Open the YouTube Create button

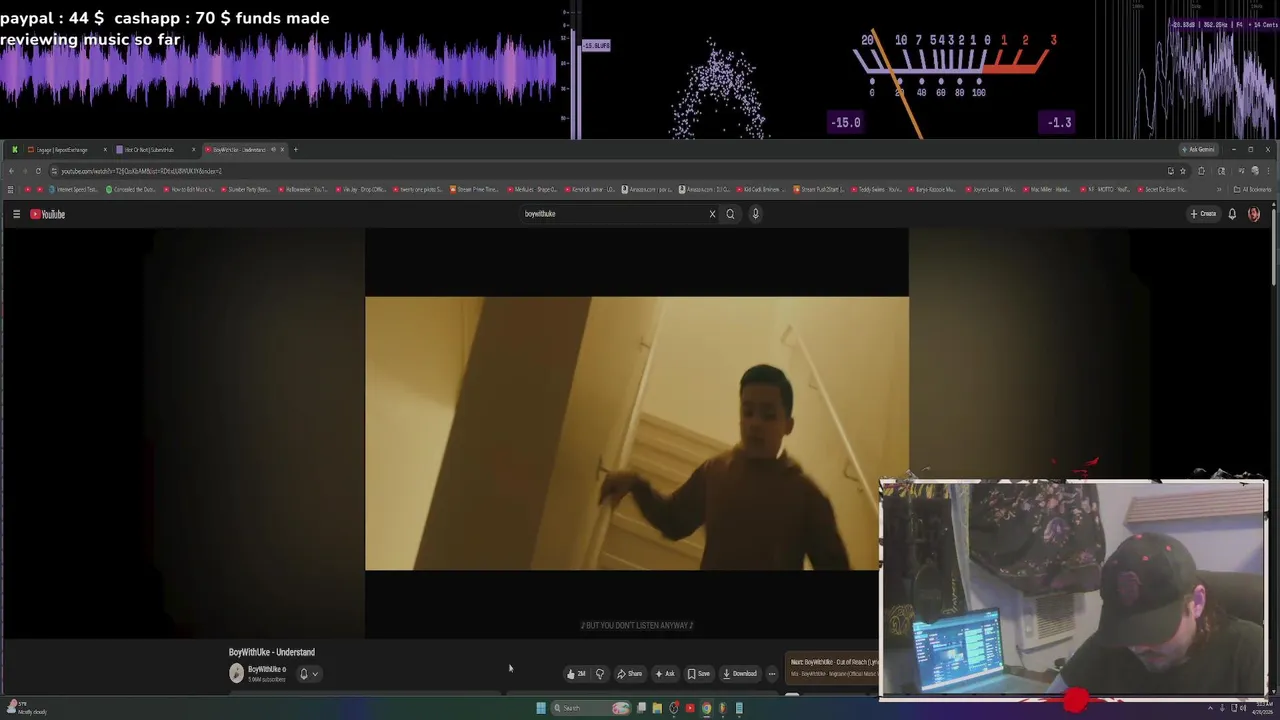[1203, 214]
